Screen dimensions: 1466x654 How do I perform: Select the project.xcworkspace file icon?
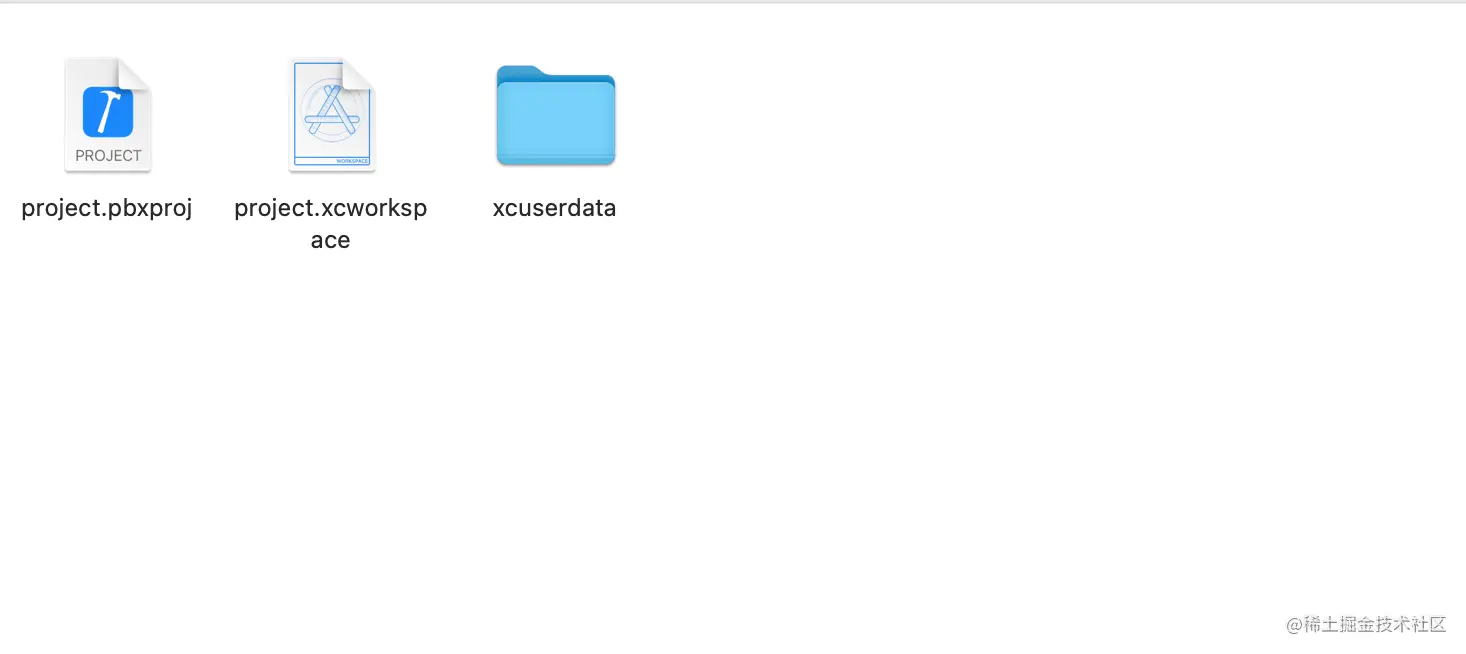[x=332, y=115]
